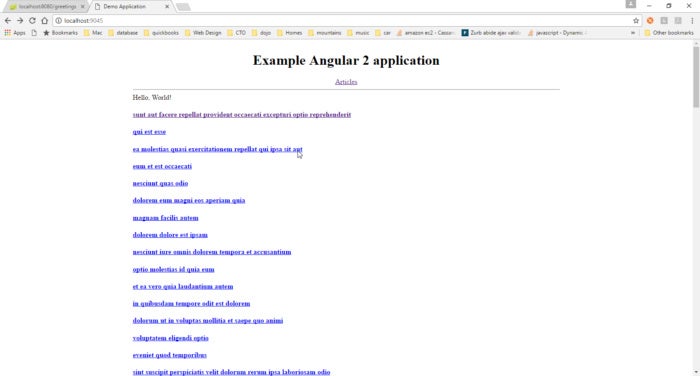Viewport: 700px width, 376px height.
Task: Open the home page icon
Action: (45, 21)
